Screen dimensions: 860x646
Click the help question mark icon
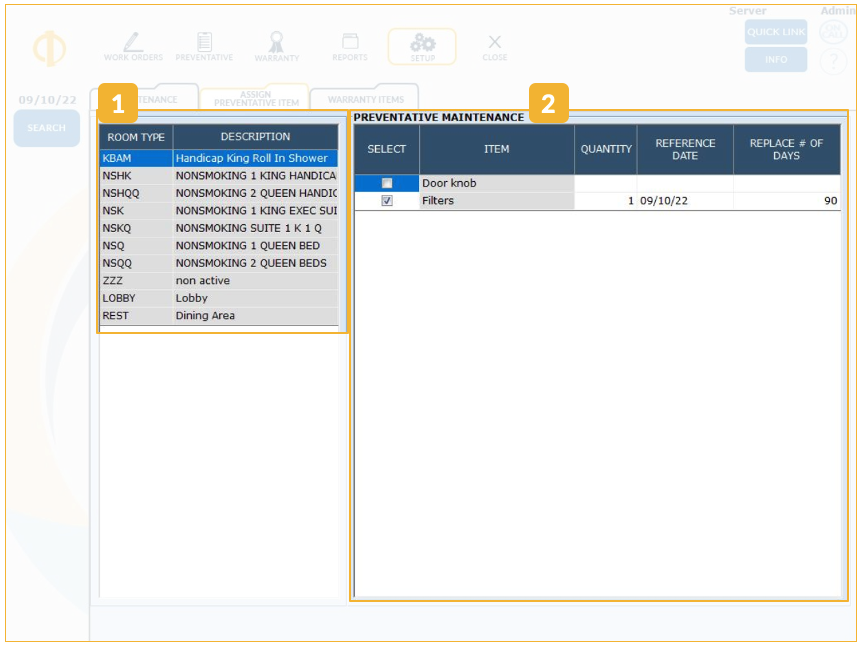coord(833,62)
